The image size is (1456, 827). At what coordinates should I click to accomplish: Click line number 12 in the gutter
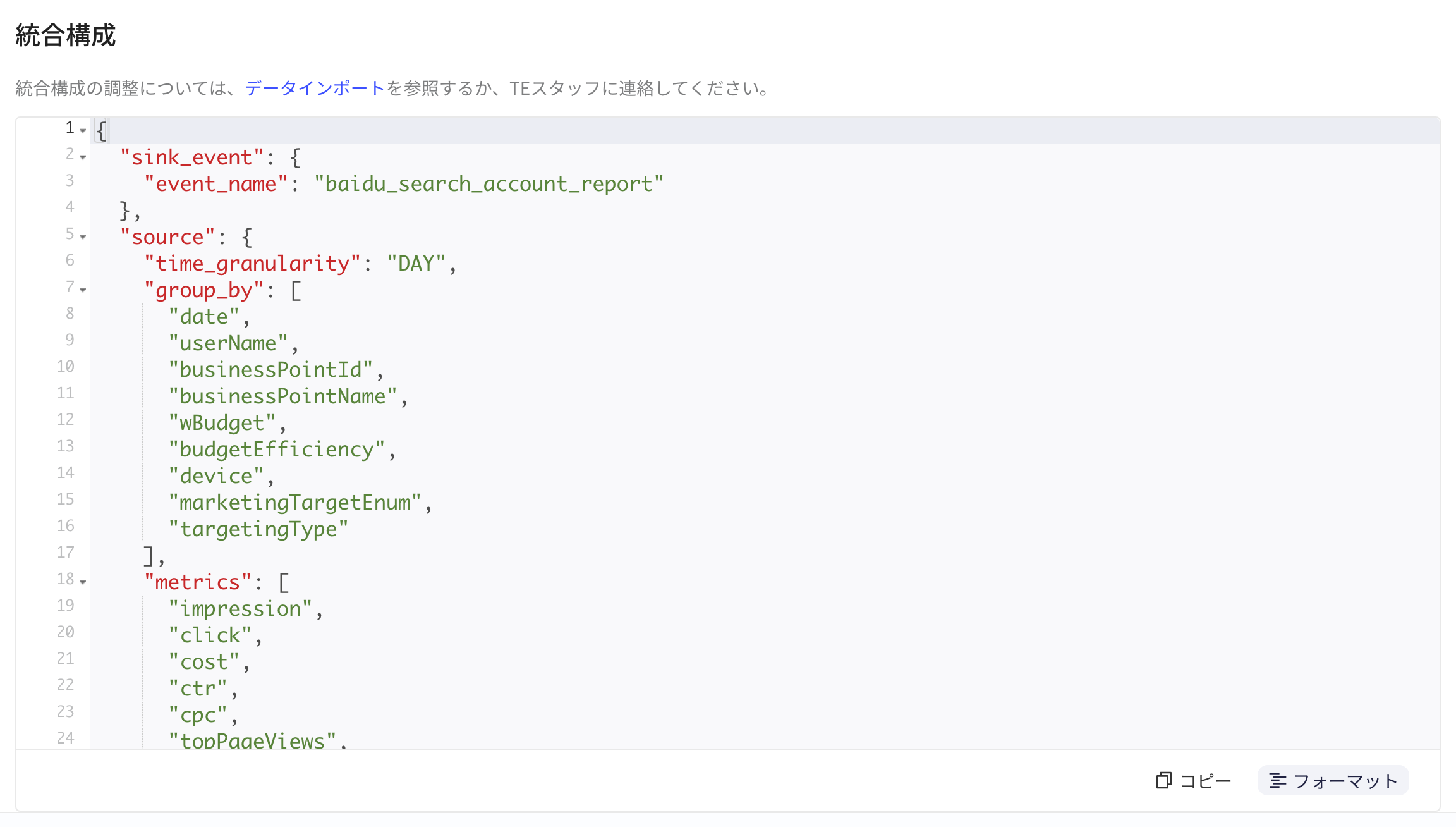(x=65, y=420)
